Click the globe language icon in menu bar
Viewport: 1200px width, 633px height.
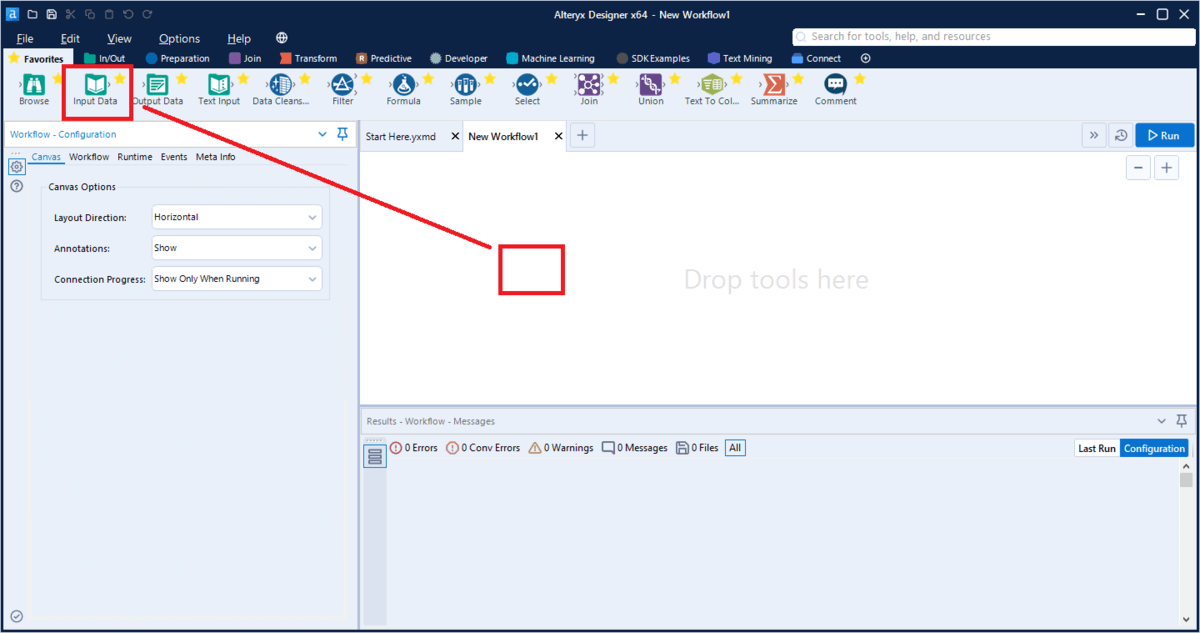point(282,38)
